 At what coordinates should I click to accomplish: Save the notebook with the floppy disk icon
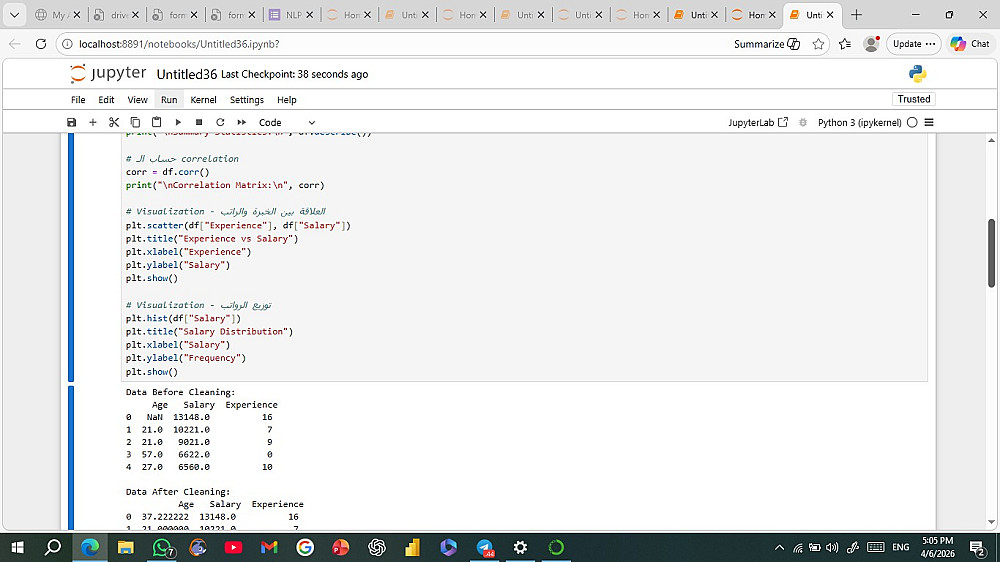(71, 122)
